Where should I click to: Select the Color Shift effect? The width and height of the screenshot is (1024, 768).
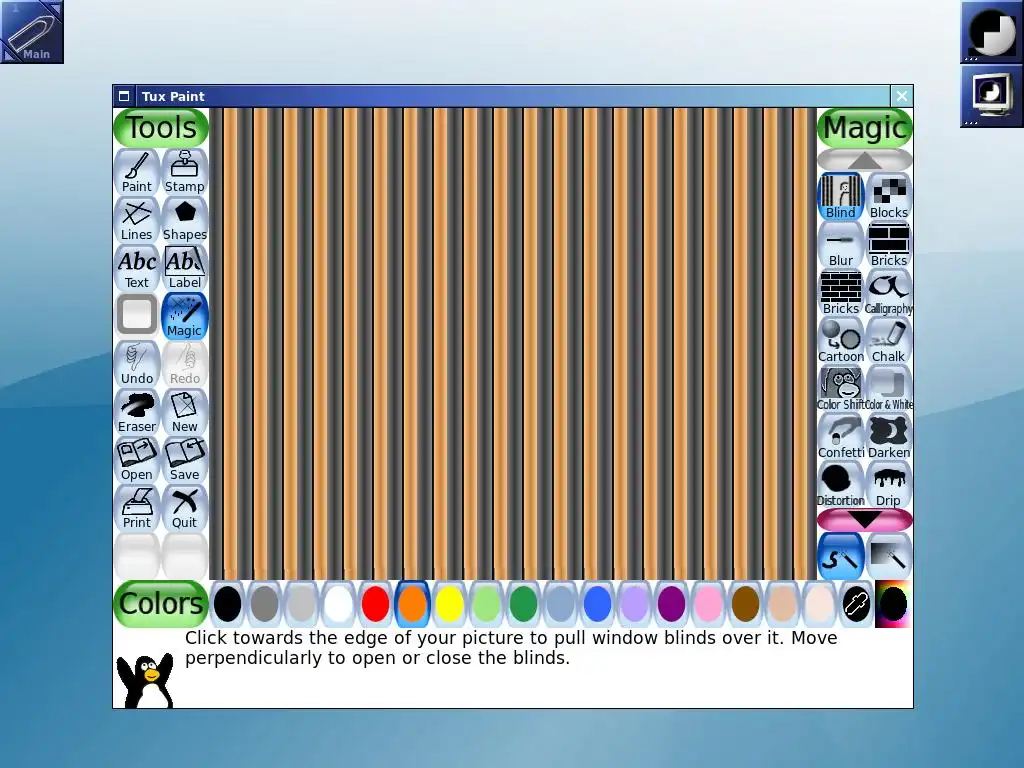(840, 389)
